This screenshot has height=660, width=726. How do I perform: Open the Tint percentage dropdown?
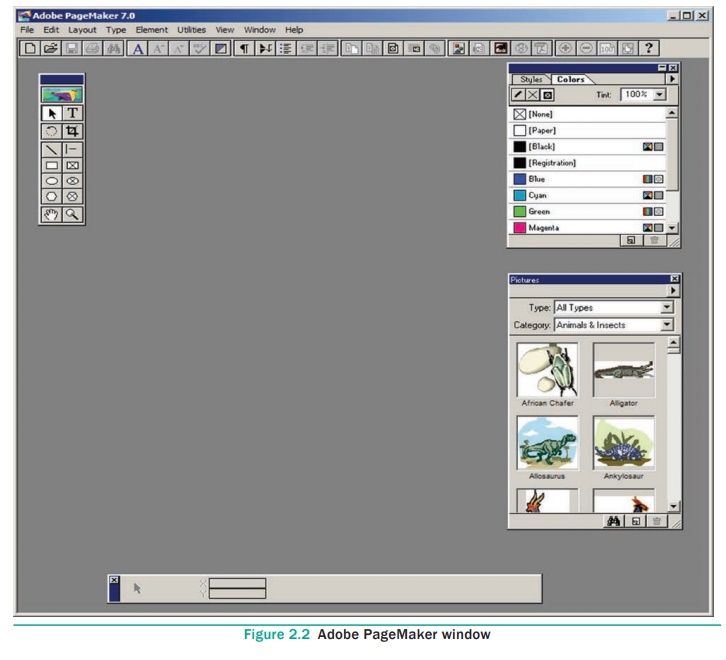click(x=659, y=95)
